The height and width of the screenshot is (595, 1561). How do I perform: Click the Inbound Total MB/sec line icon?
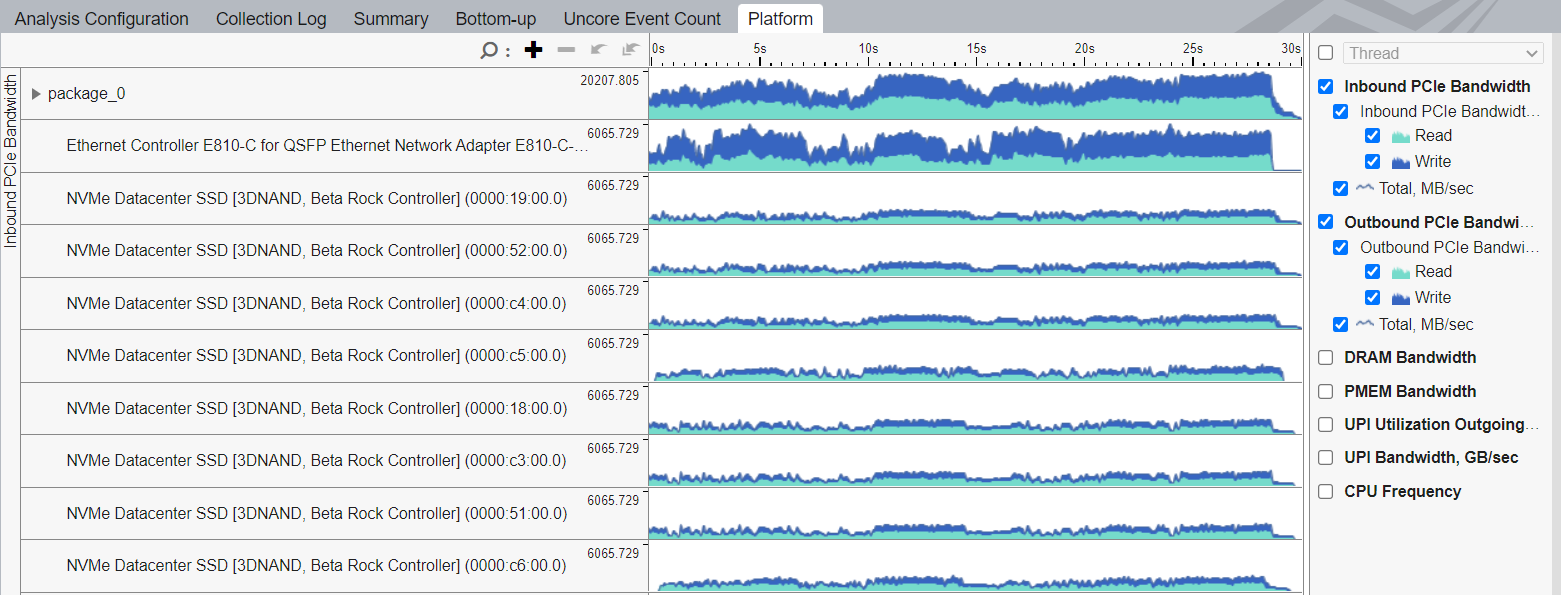pos(1365,188)
